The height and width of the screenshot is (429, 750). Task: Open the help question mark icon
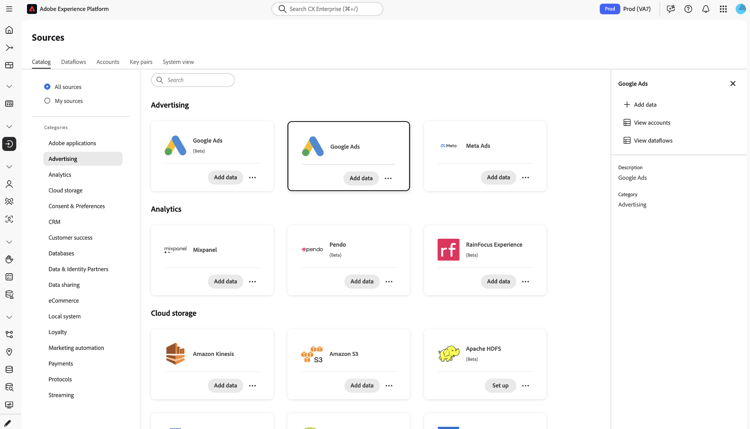click(x=688, y=9)
